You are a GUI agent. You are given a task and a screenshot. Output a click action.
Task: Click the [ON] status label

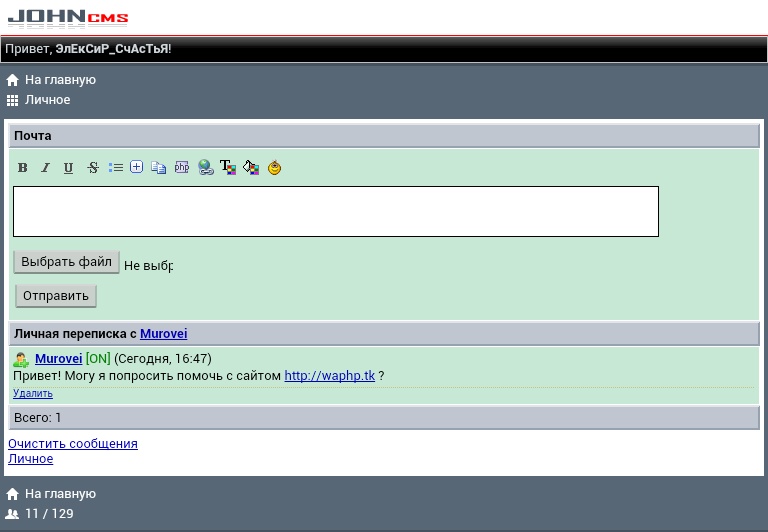[x=98, y=359]
